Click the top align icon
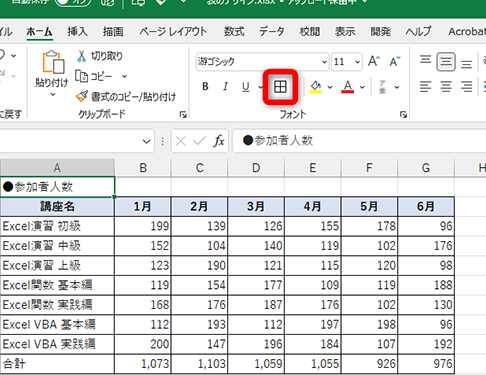Image resolution: width=486 pixels, height=375 pixels. pos(425,60)
